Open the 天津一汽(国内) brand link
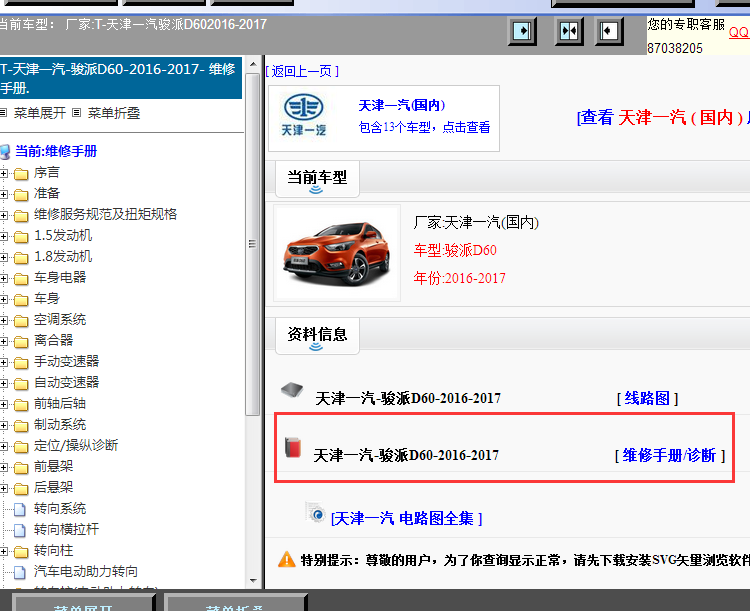Viewport: 750px width, 611px height. coord(402,105)
